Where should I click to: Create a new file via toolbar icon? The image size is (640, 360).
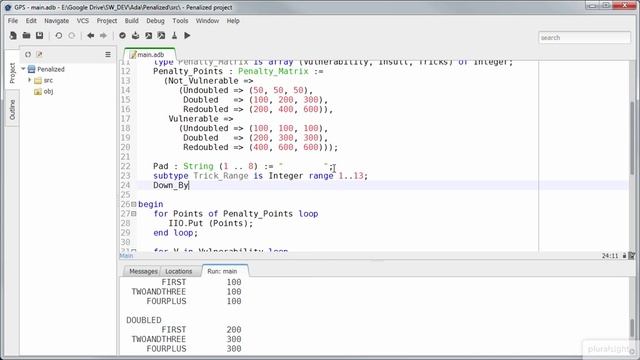click(13, 36)
